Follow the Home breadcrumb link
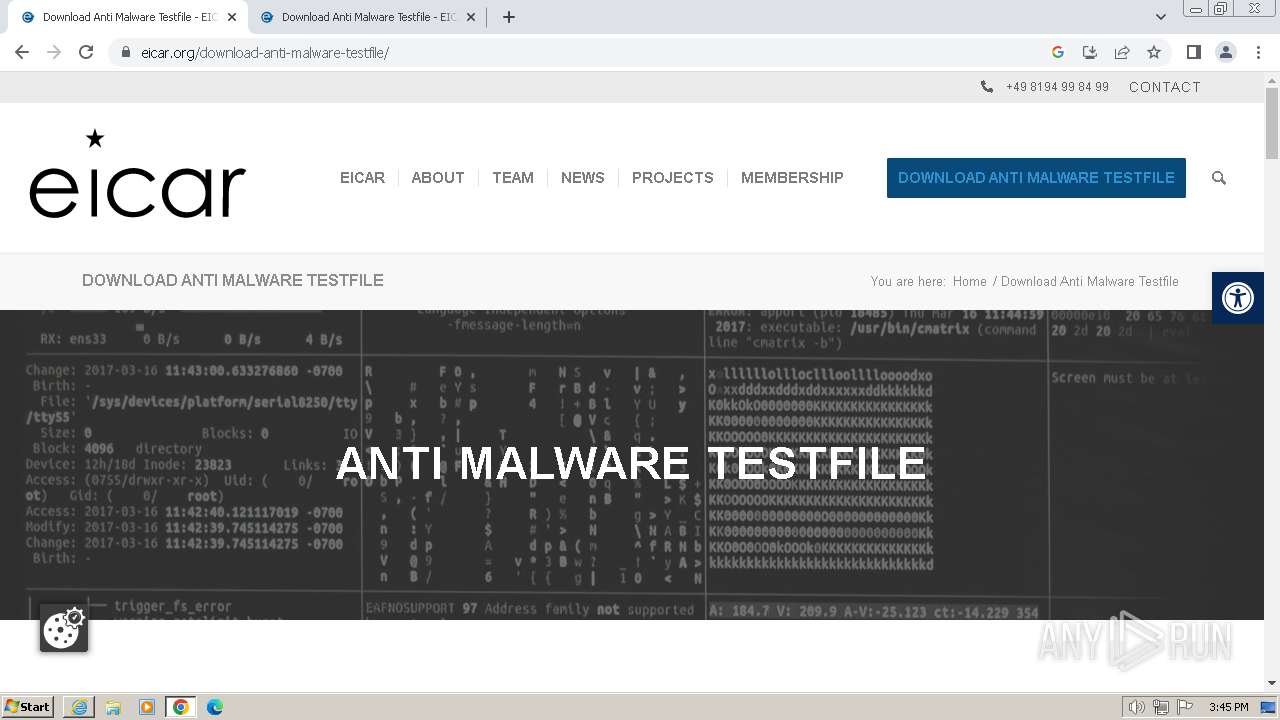 pyautogui.click(x=970, y=282)
